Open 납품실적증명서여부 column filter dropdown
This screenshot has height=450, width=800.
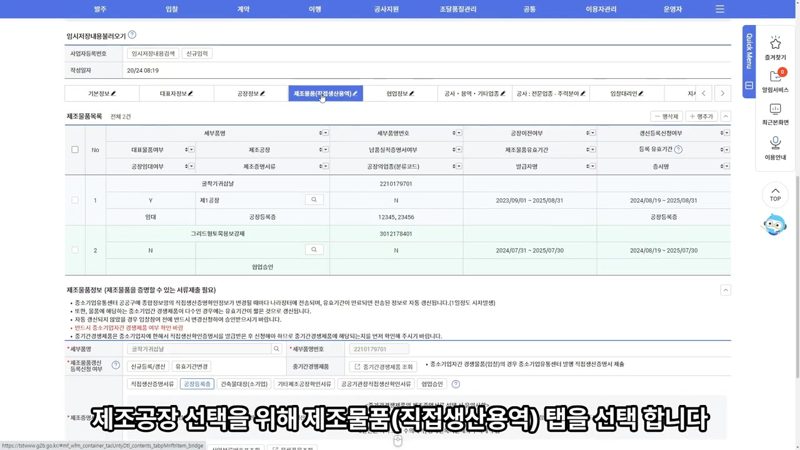coord(459,149)
